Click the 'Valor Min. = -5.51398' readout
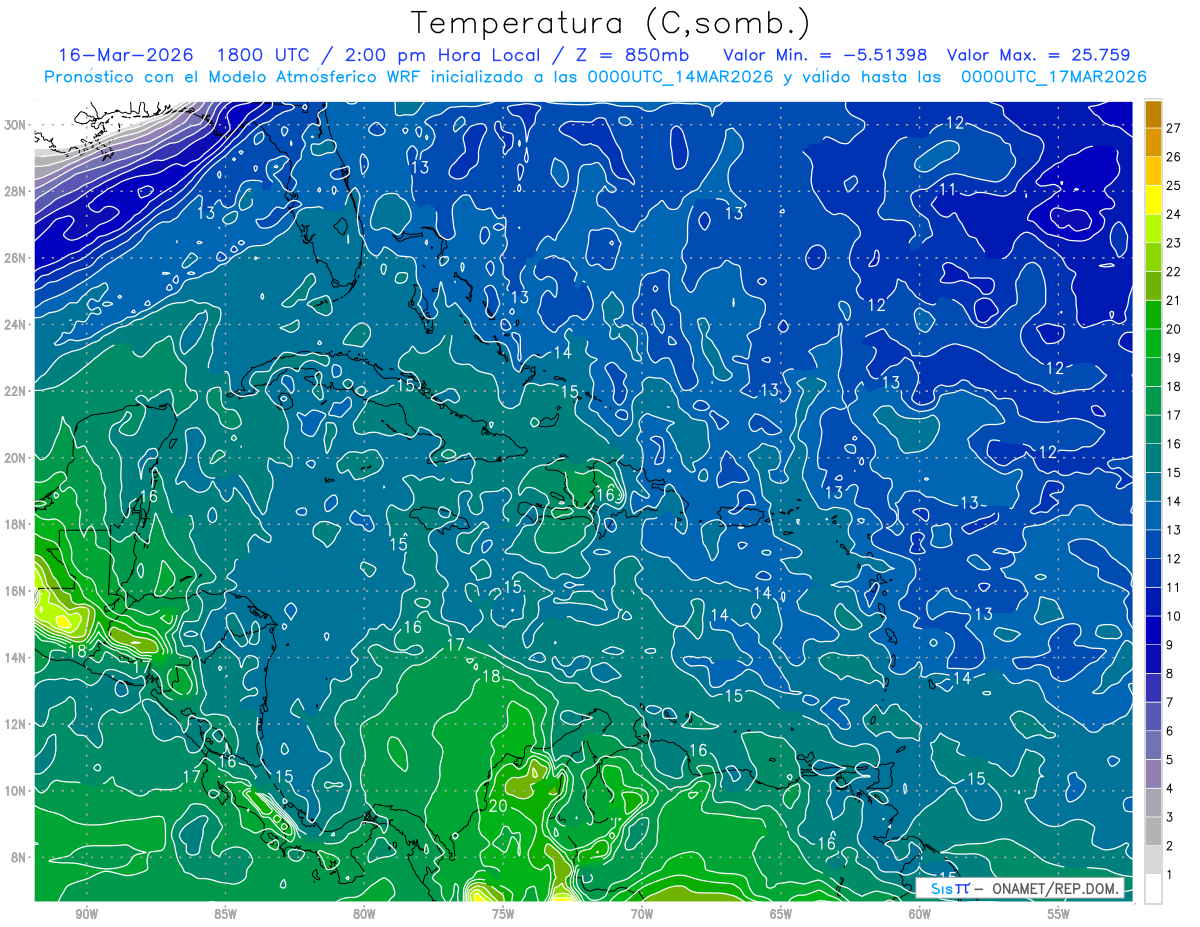 click(825, 55)
